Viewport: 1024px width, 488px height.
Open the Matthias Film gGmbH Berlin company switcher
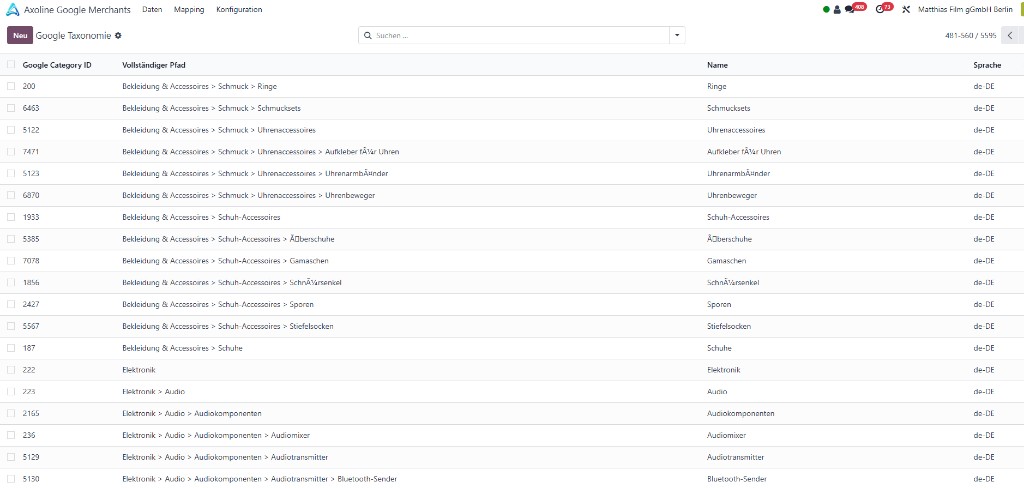965,10
